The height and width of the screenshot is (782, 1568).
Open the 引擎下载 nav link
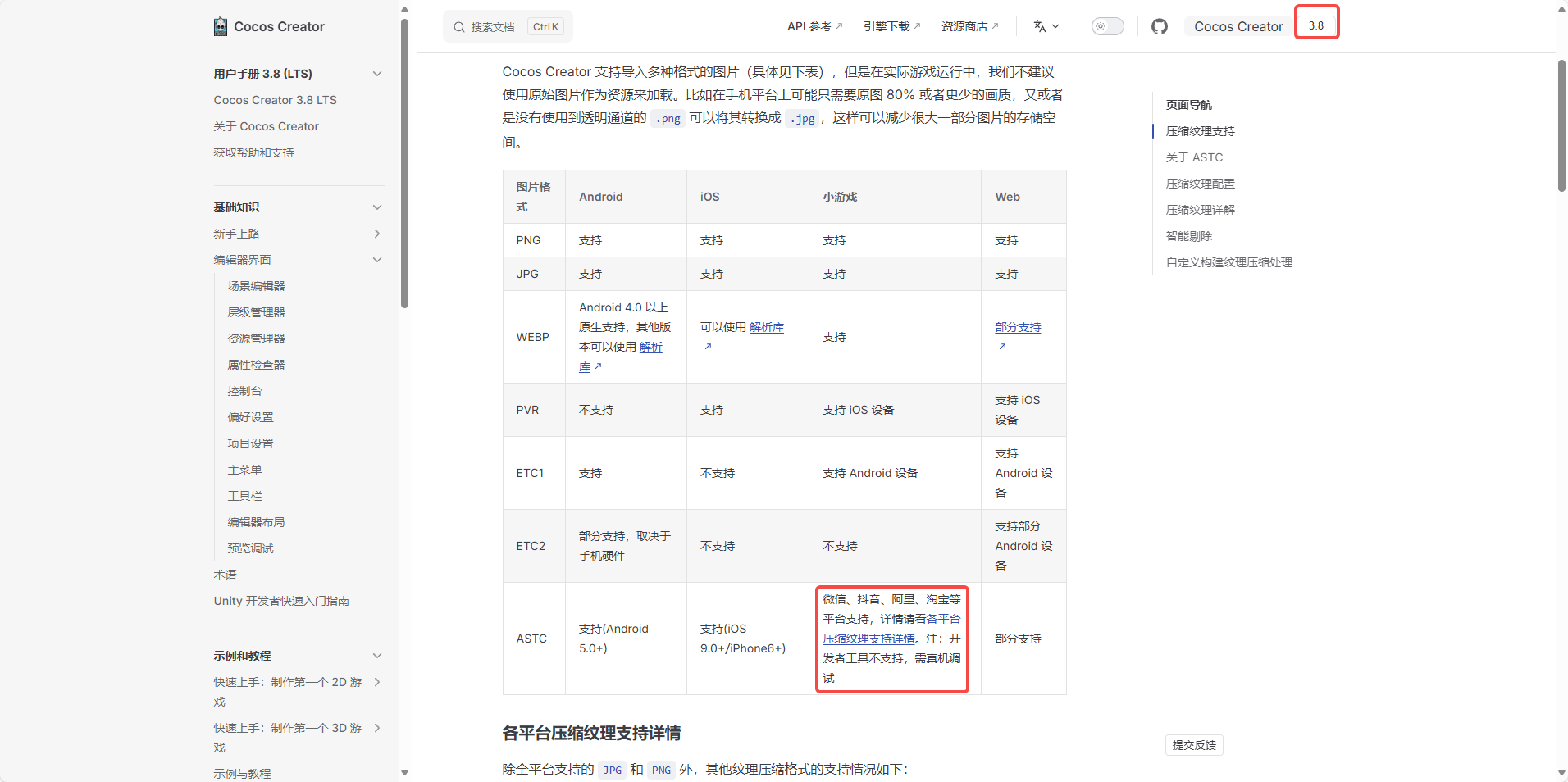891,26
